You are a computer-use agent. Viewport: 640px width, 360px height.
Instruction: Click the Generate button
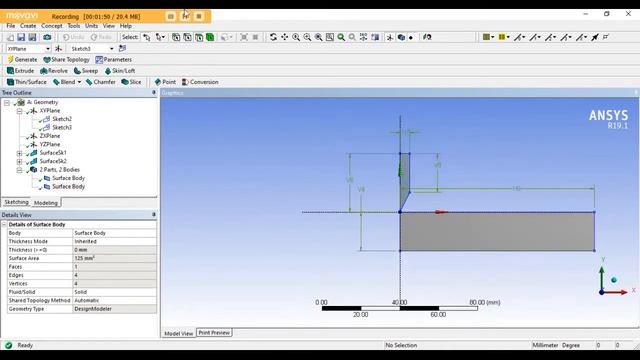coord(22,60)
